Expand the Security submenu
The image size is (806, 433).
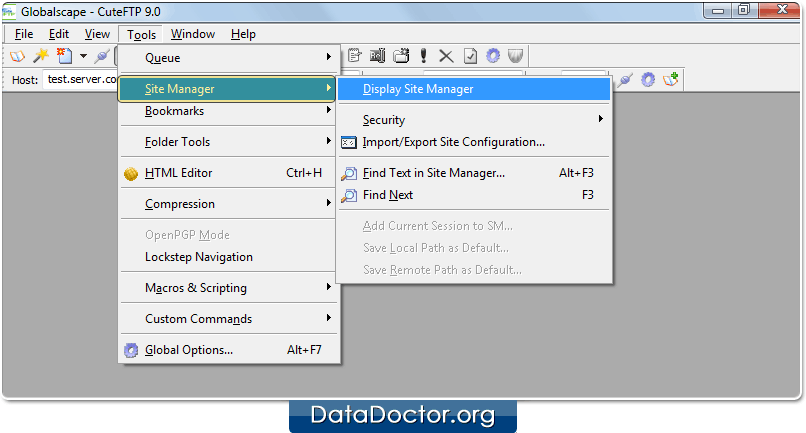[x=474, y=120]
